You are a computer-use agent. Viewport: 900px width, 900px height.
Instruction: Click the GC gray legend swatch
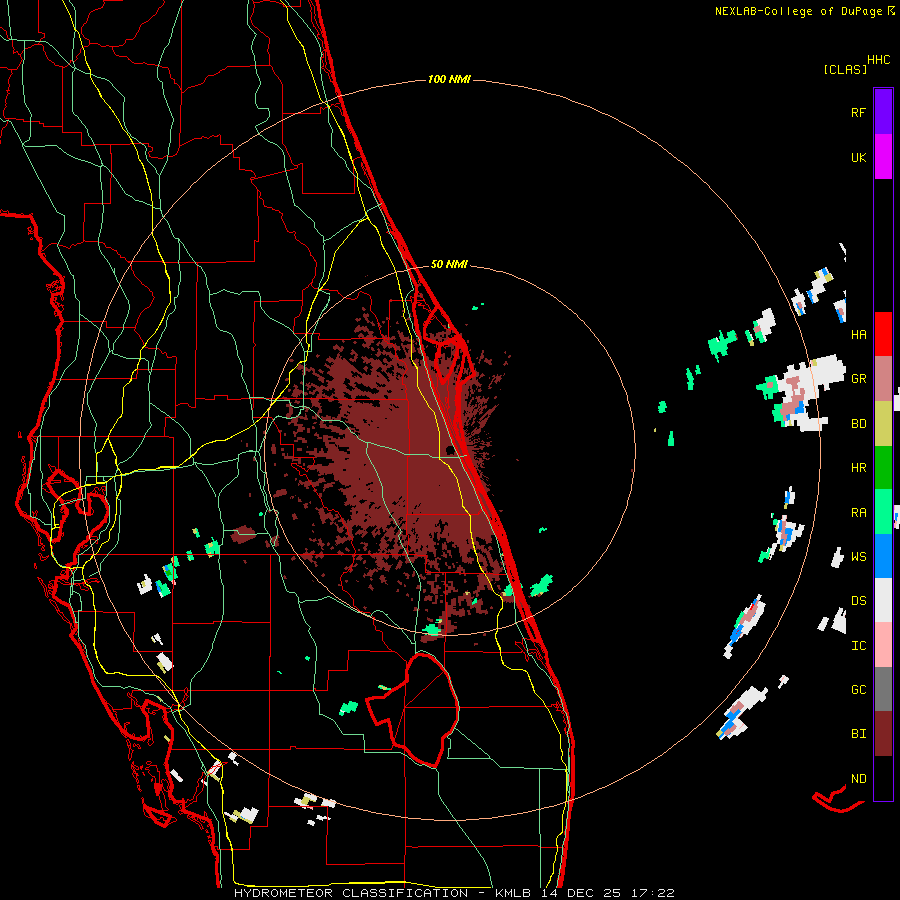pos(883,689)
